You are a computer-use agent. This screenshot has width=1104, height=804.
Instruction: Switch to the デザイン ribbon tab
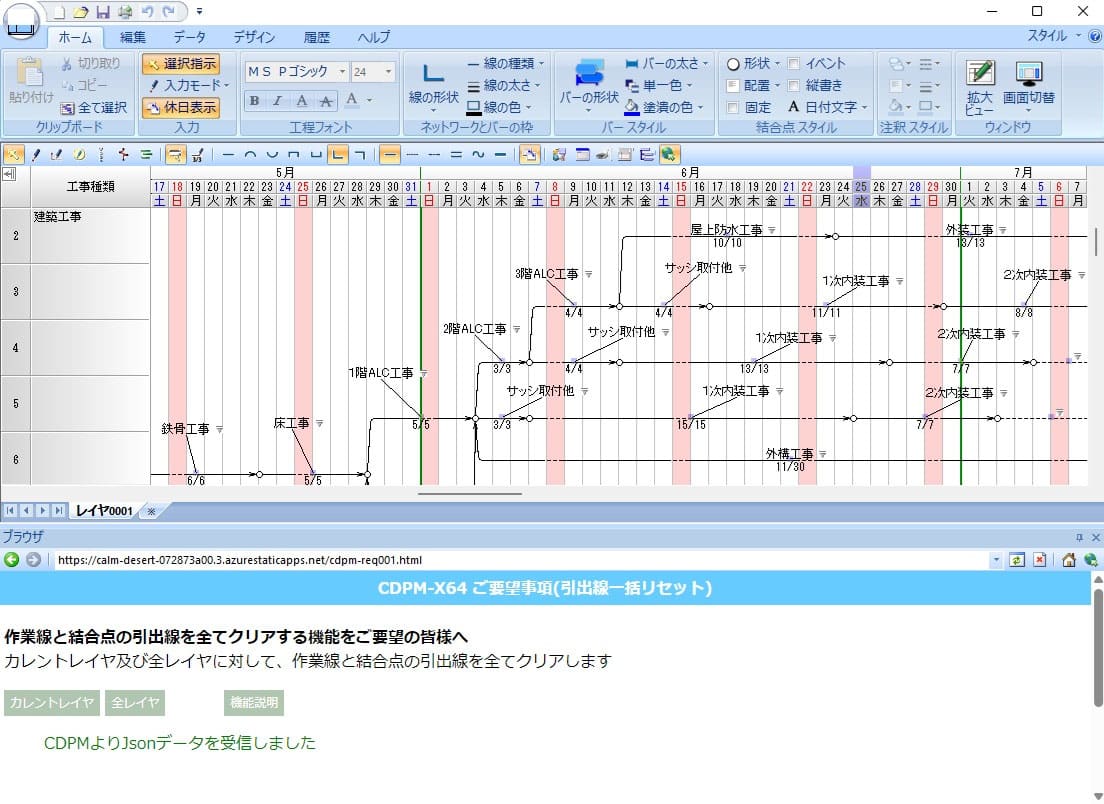pos(254,37)
